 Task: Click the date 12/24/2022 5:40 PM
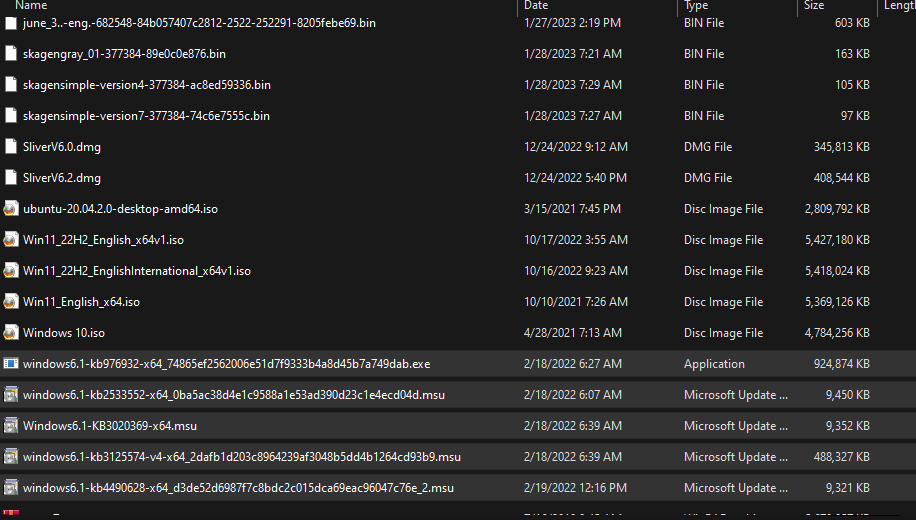pos(575,178)
